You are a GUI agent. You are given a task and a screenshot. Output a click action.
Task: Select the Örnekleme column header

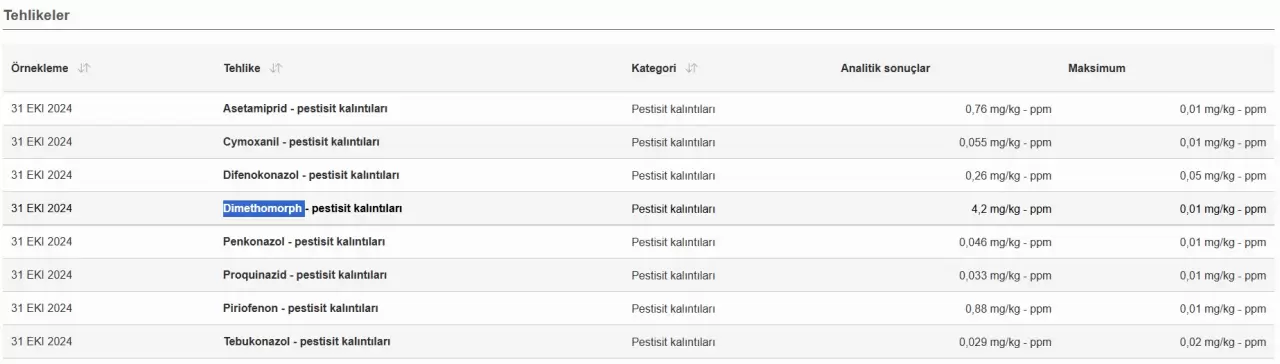pos(39,68)
